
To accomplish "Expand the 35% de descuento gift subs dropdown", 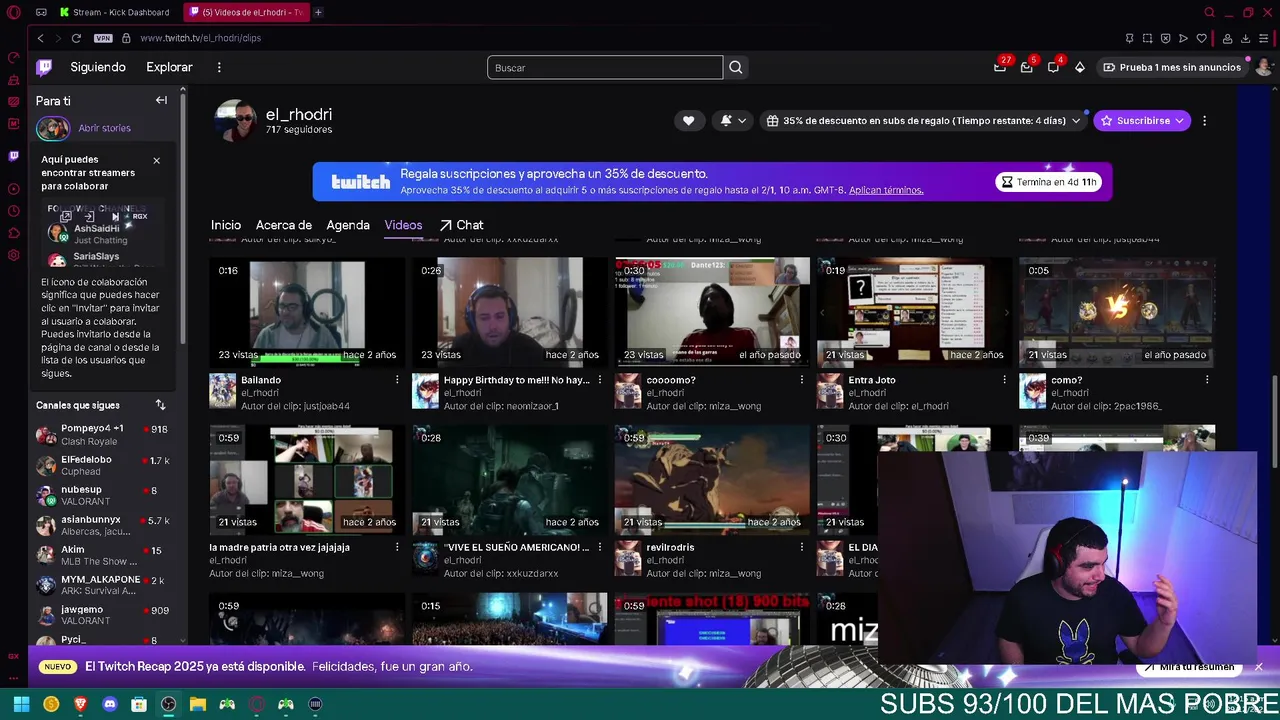I will [x=923, y=120].
